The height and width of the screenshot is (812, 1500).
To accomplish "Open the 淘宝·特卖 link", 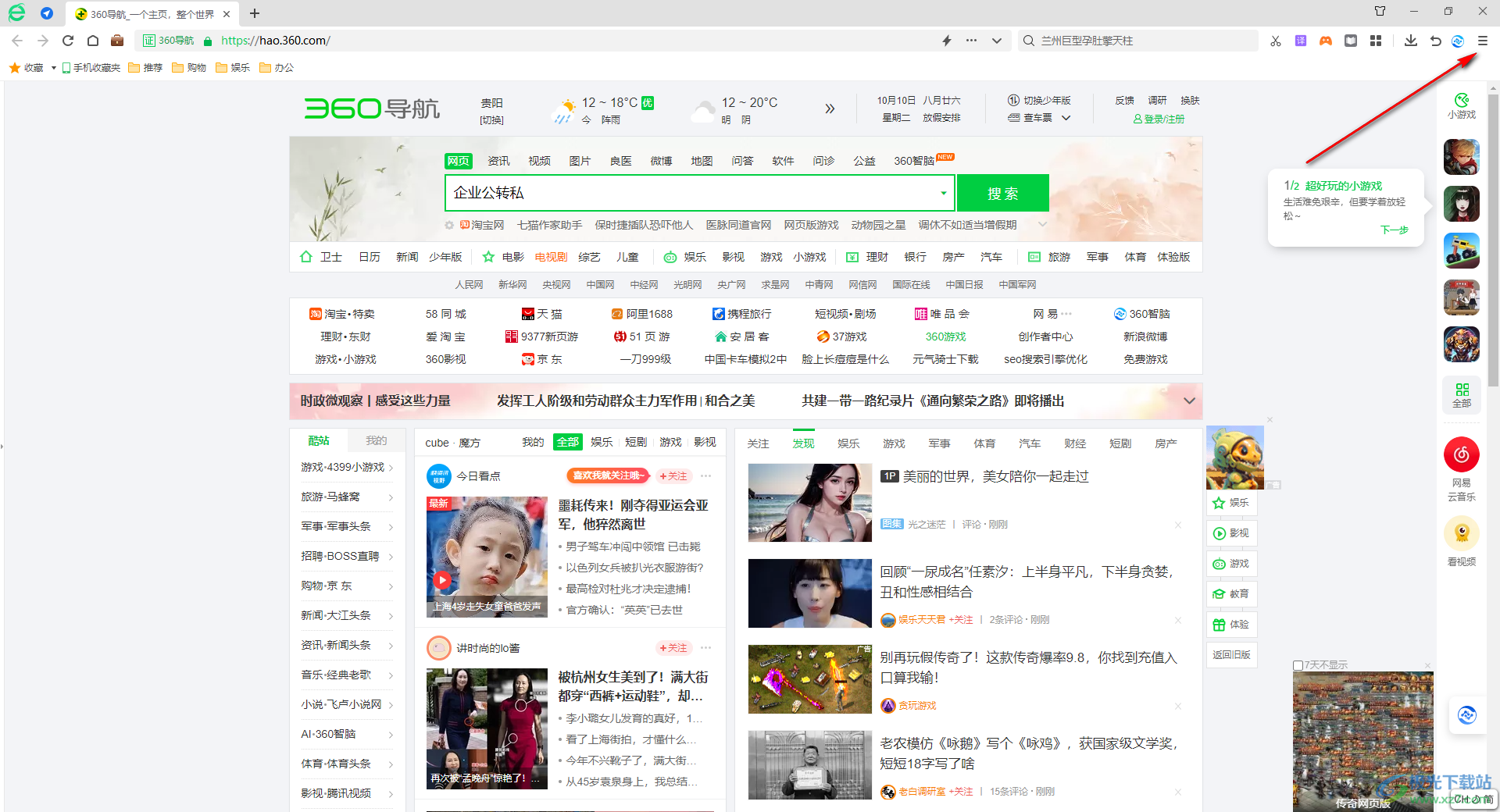I will point(342,314).
